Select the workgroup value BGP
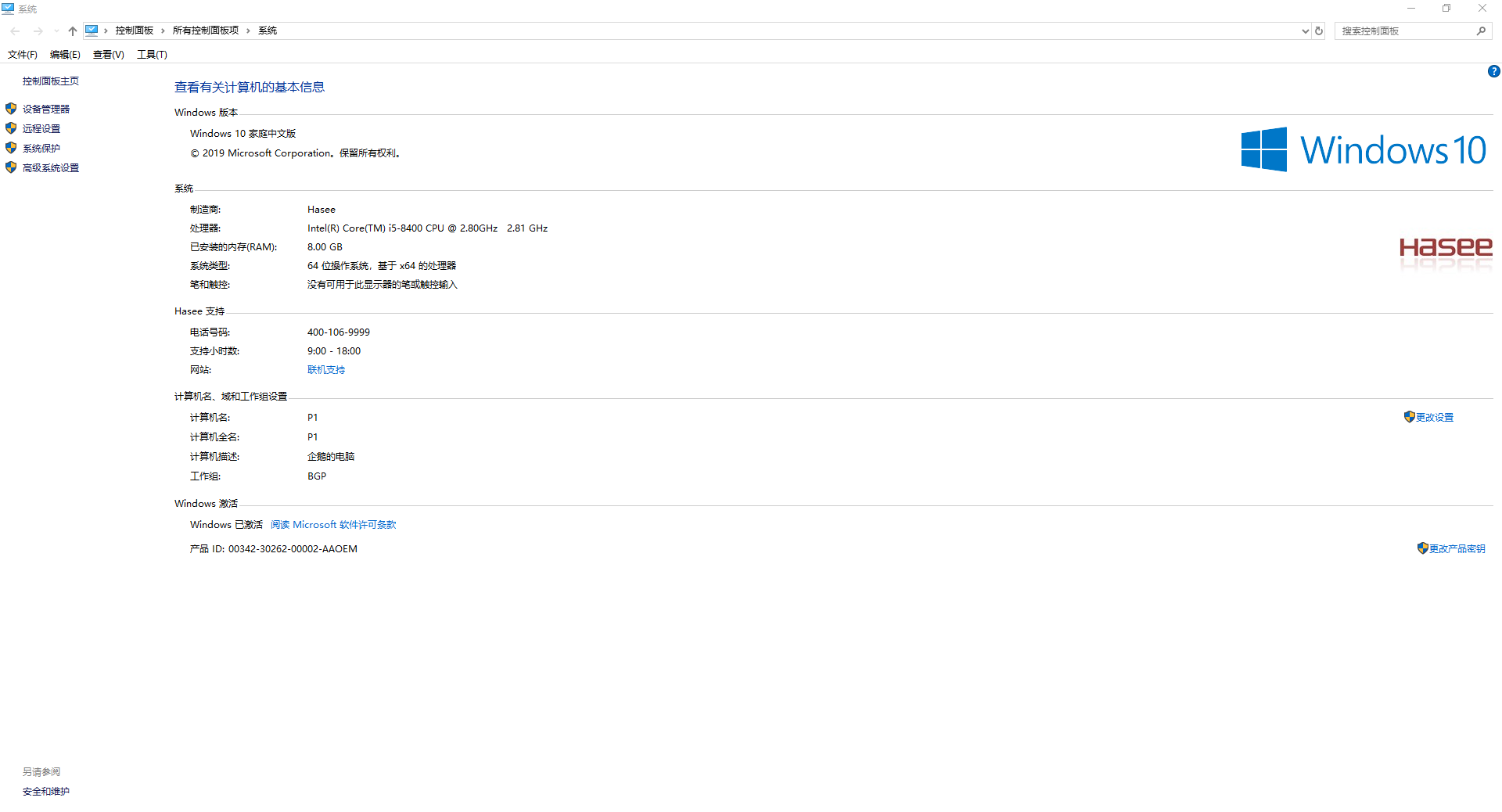1502x812 pixels. tap(317, 476)
